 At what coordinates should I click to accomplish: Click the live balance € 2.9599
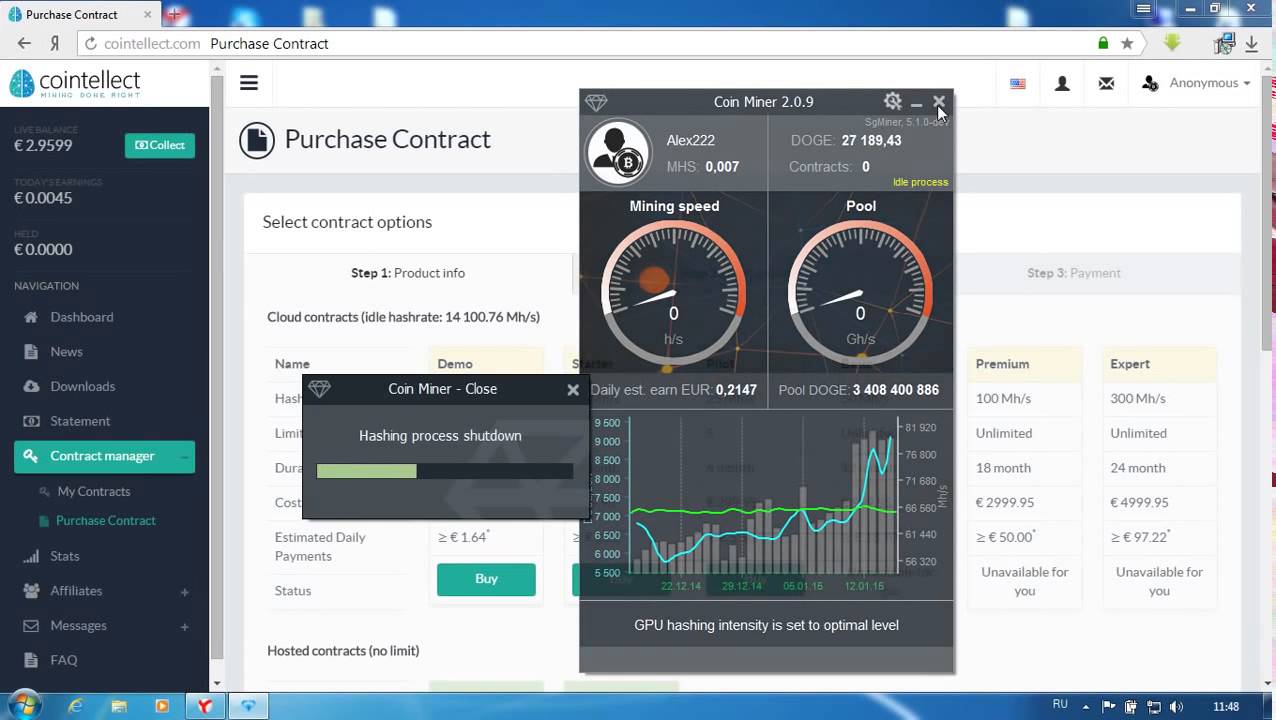click(x=43, y=145)
